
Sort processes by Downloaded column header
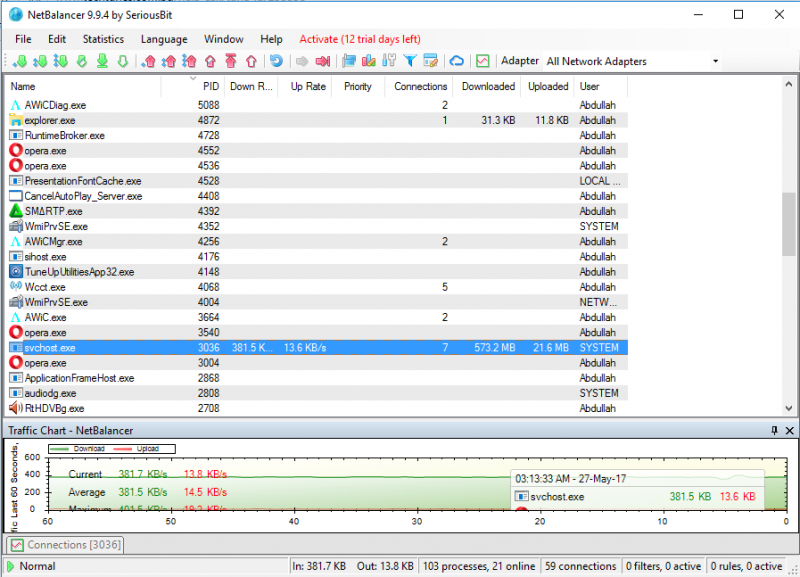pyautogui.click(x=488, y=87)
